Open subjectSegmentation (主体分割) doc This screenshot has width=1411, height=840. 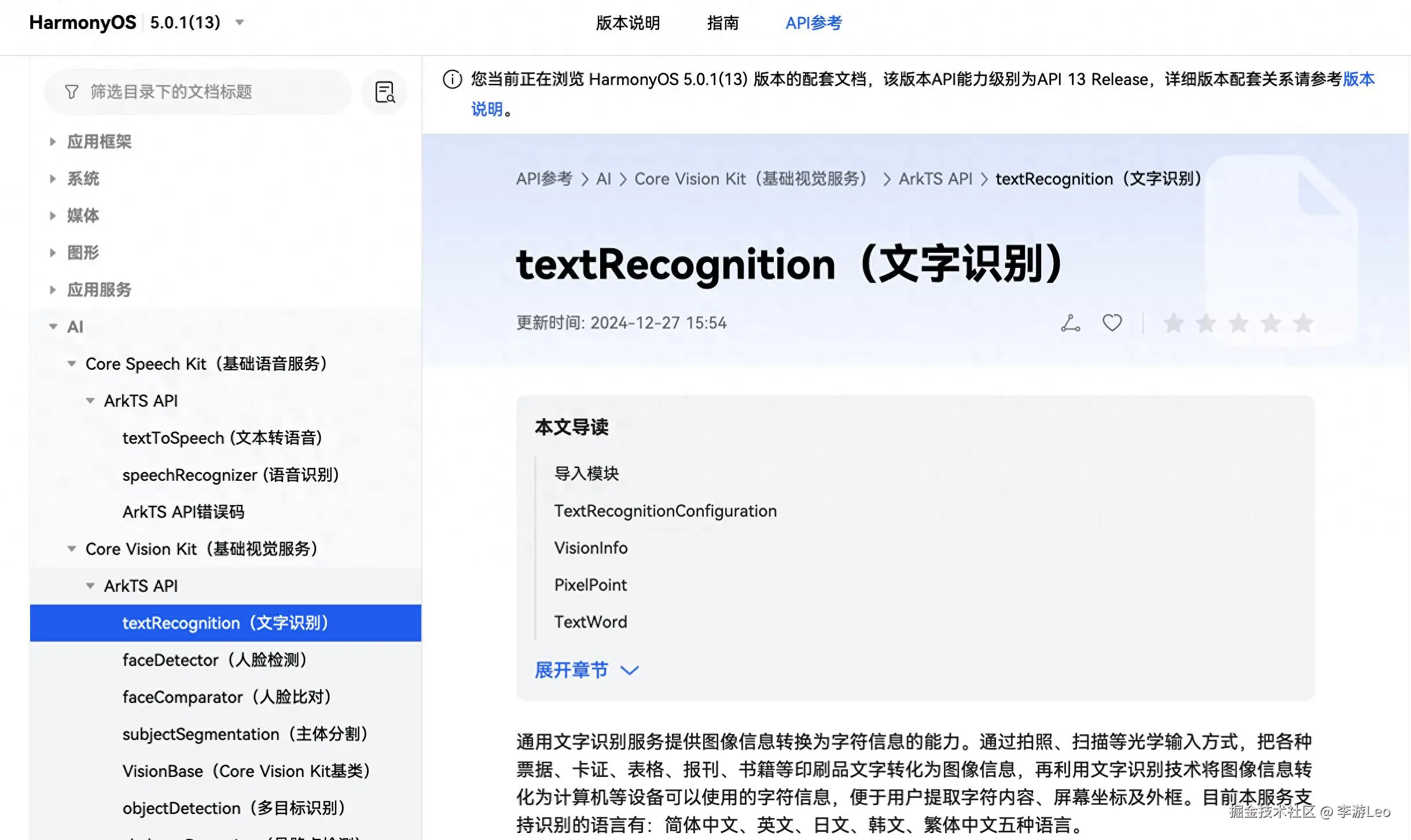246,734
